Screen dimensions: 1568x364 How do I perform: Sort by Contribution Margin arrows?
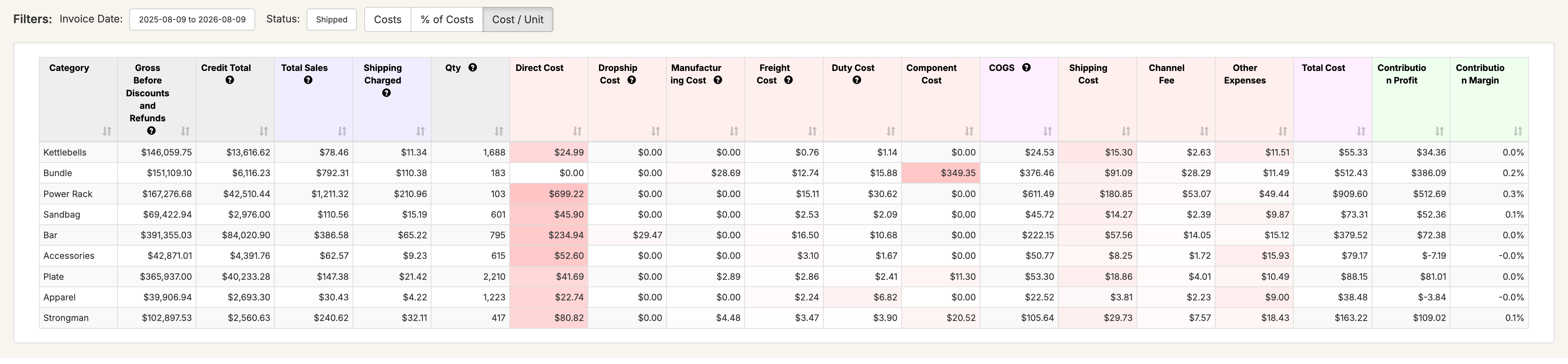point(1518,131)
